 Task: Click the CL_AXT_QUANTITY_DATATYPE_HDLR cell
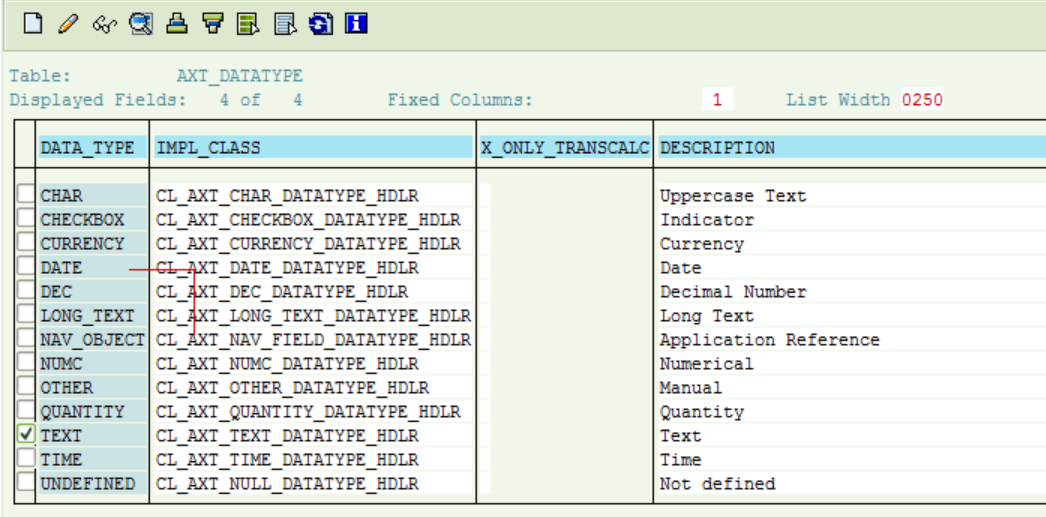click(x=314, y=412)
